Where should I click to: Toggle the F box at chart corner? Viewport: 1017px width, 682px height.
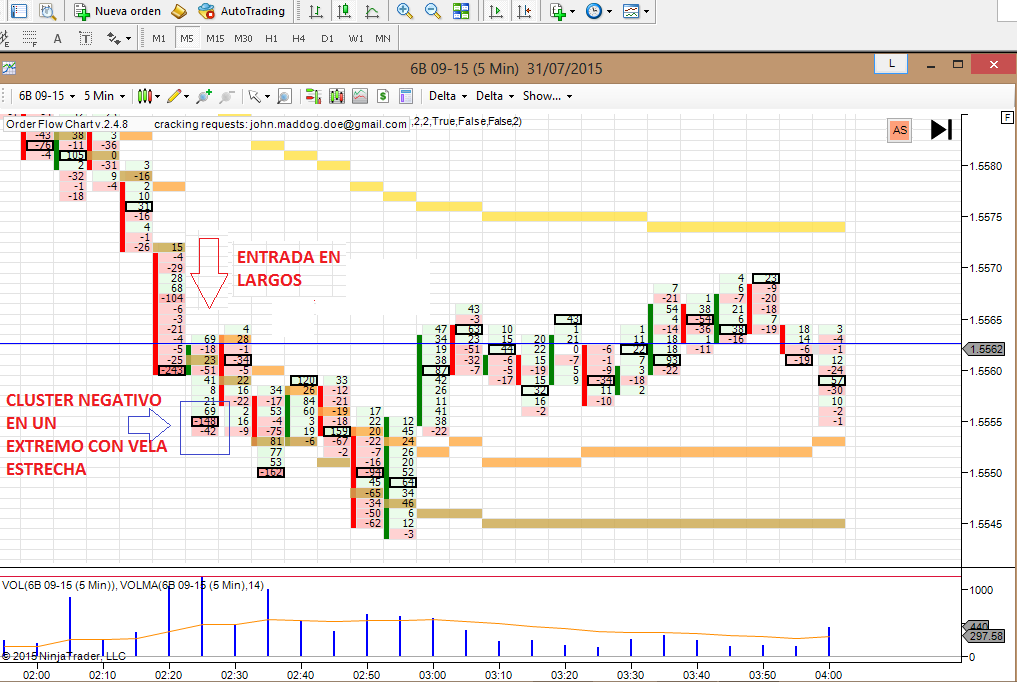(x=1007, y=117)
